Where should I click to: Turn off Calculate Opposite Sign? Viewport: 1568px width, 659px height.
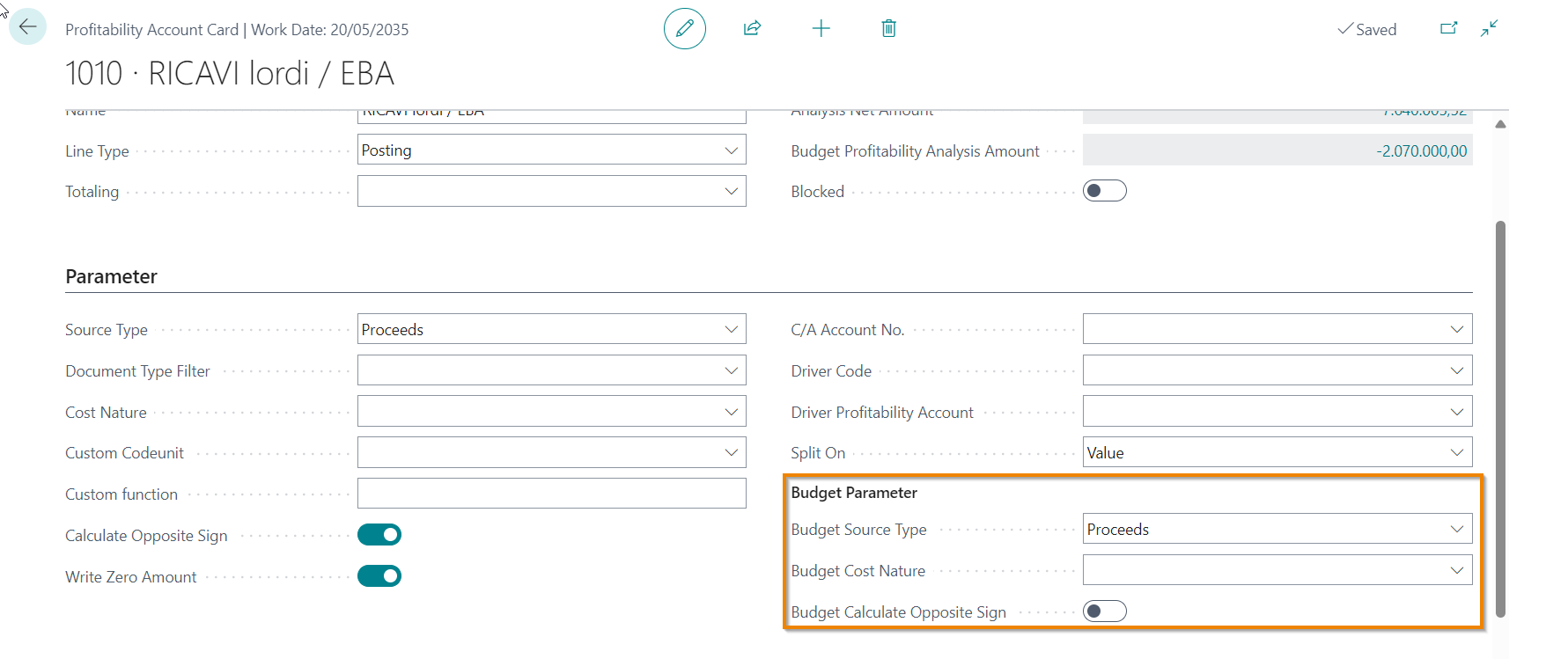click(379, 535)
